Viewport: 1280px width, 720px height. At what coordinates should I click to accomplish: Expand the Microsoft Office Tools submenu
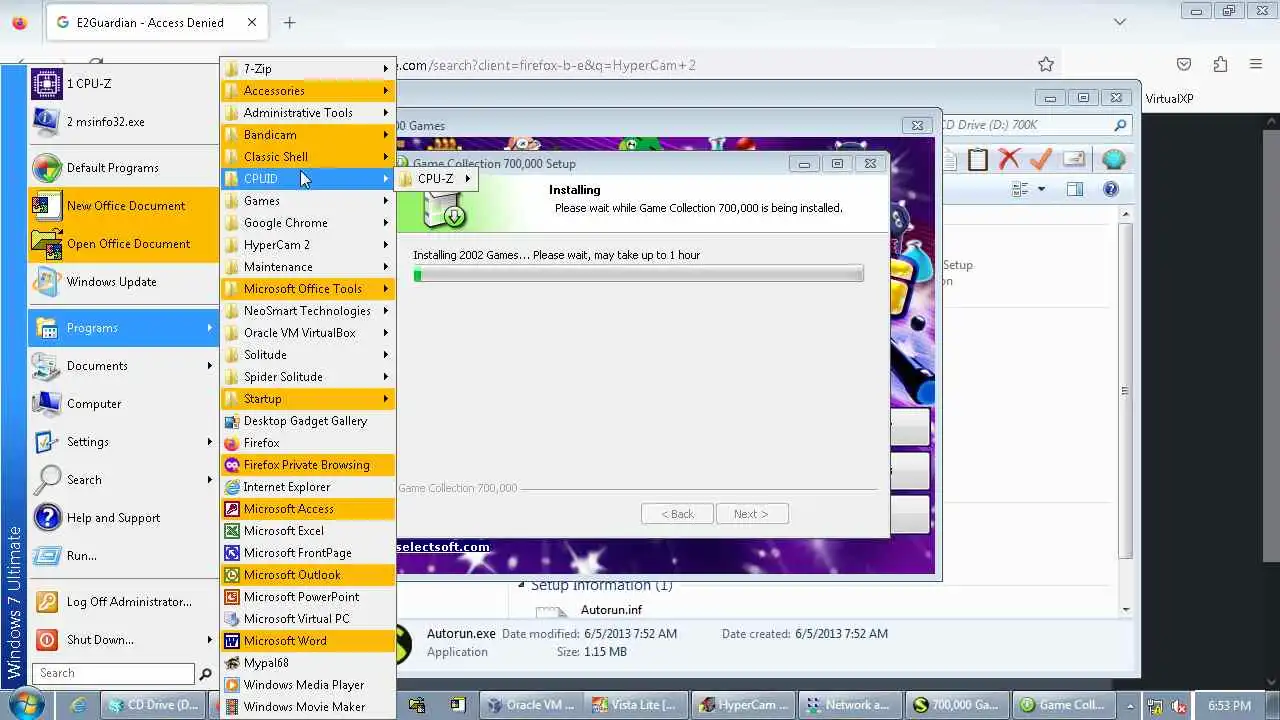coord(308,289)
